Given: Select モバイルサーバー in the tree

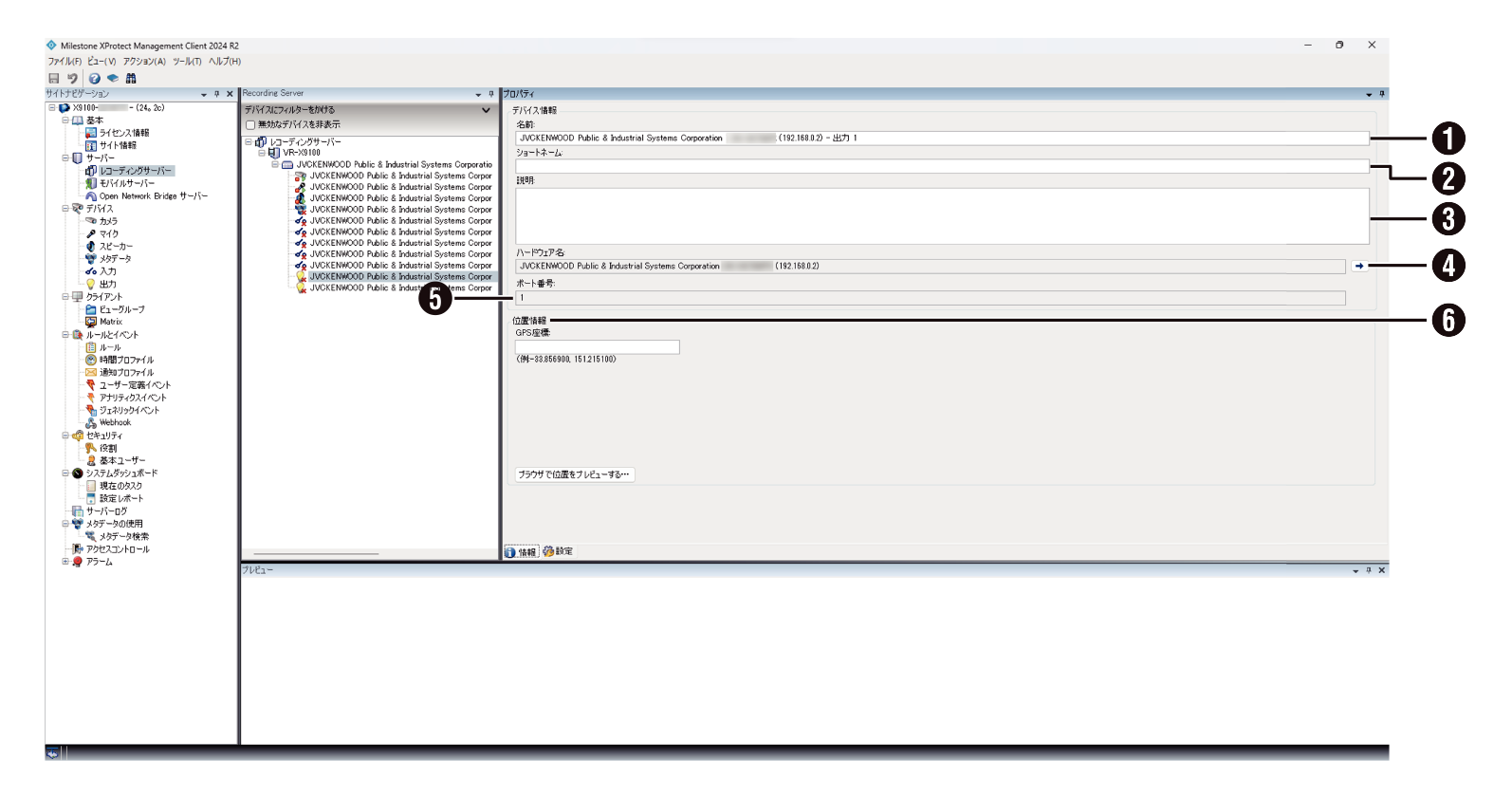Looking at the screenshot, I should click(x=127, y=183).
